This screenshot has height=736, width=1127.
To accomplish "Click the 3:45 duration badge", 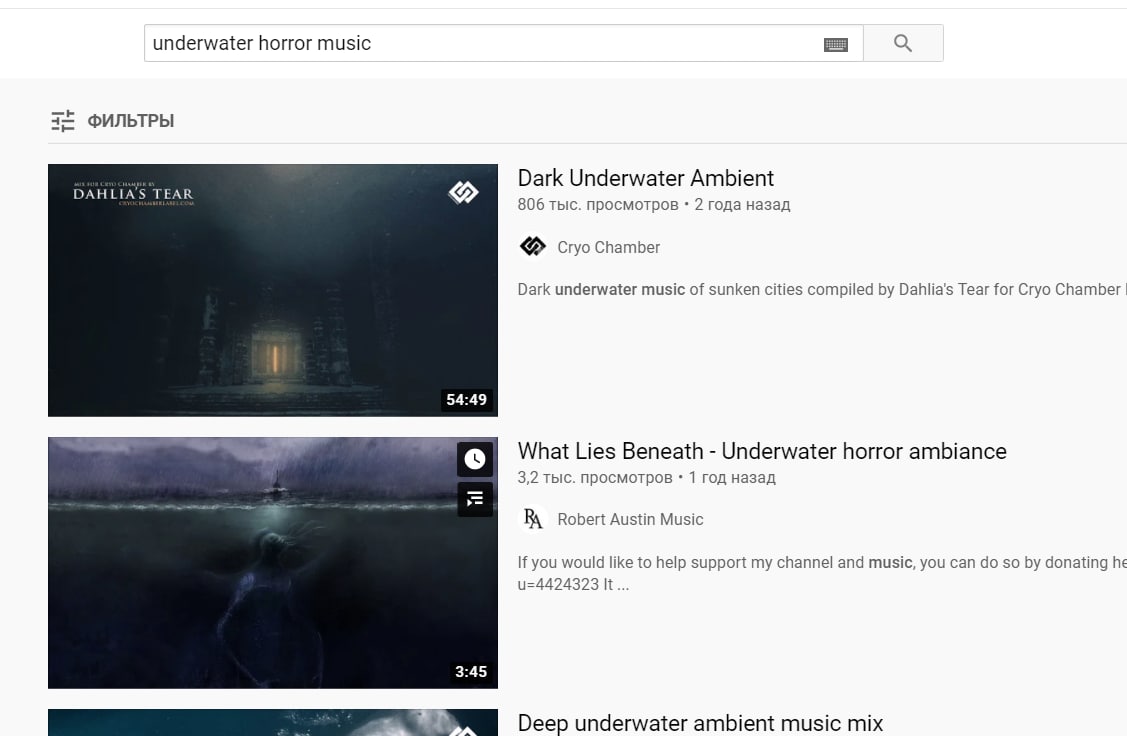I will pyautogui.click(x=471, y=672).
